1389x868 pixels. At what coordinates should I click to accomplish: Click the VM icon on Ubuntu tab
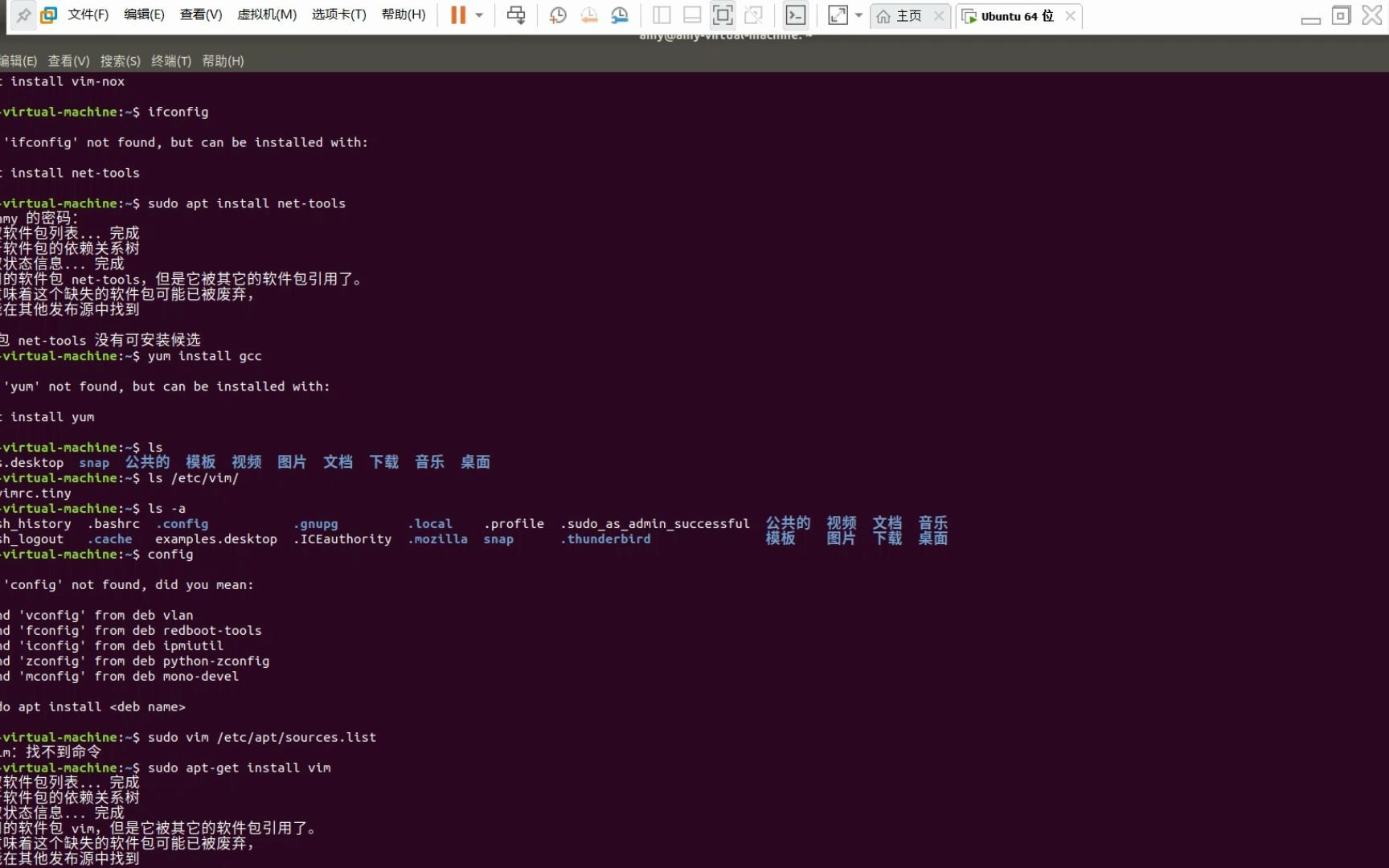coord(969,16)
